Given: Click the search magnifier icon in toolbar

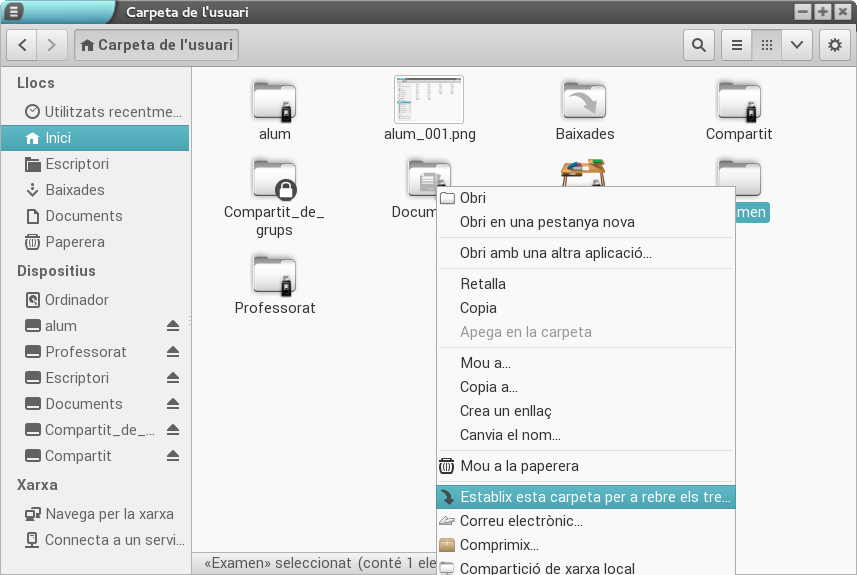Looking at the screenshot, I should coord(698,45).
